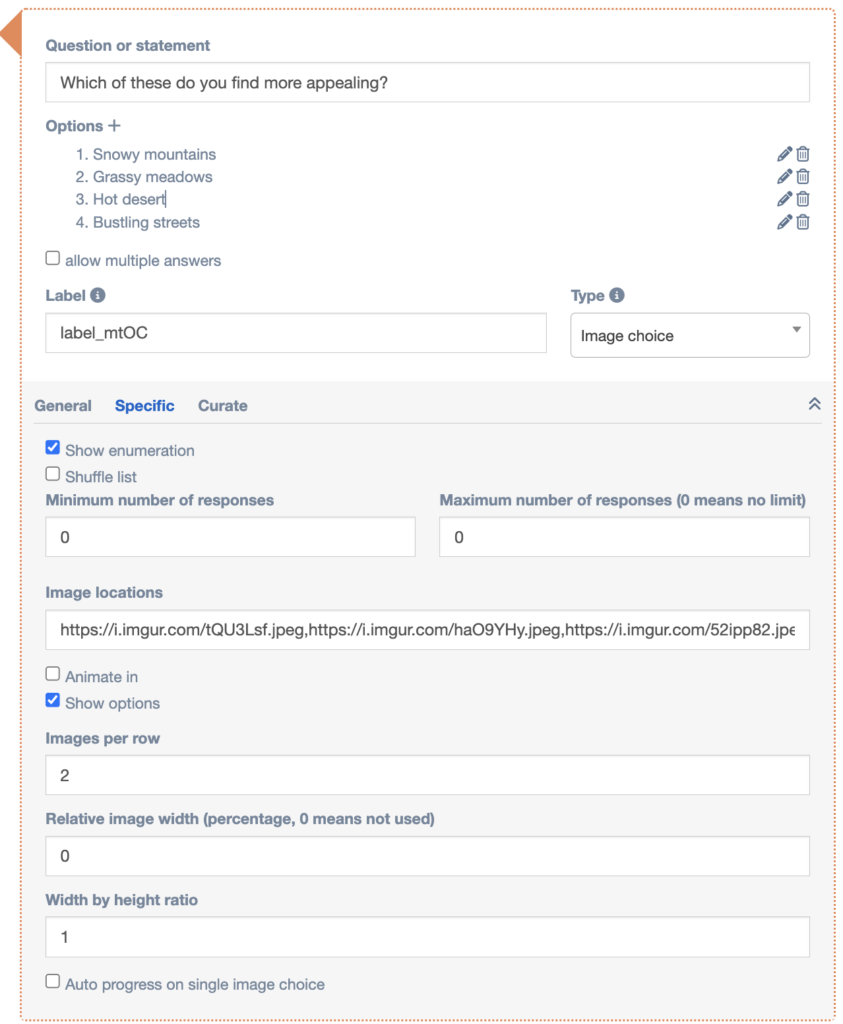The width and height of the screenshot is (843, 1024).
Task: Click the Images per row field
Action: click(x=427, y=775)
